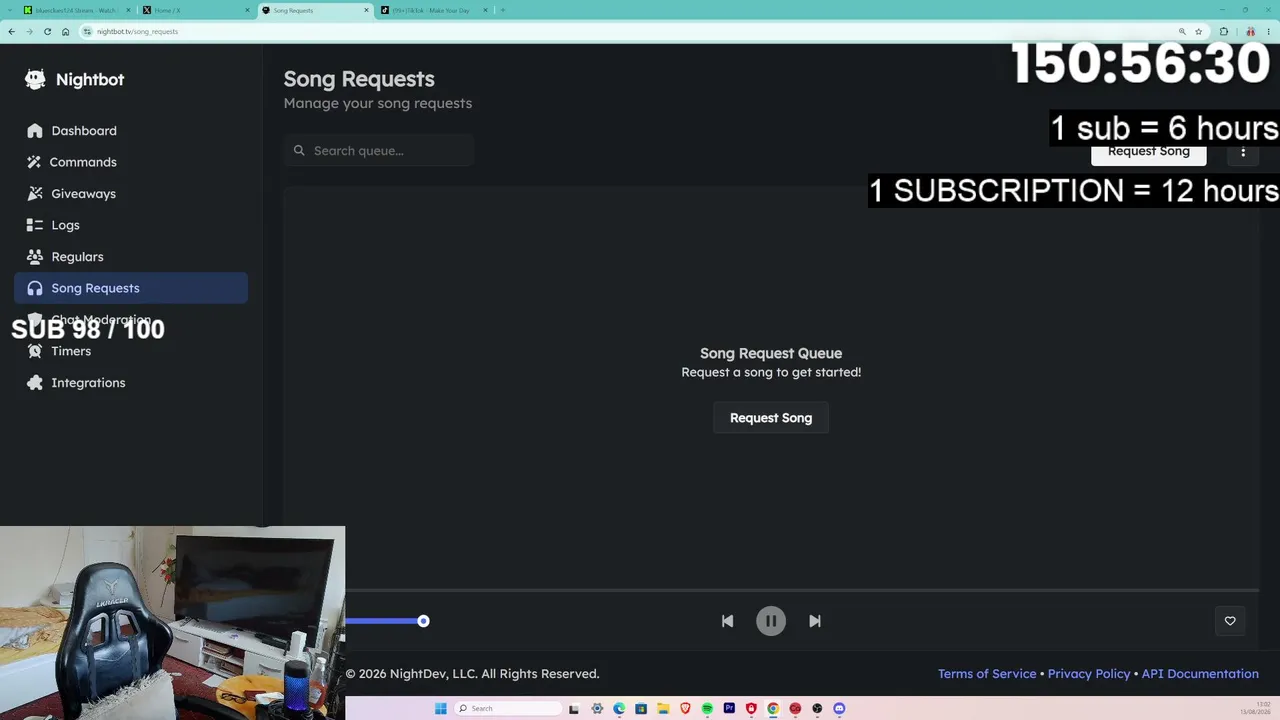1280x720 pixels.
Task: Switch to the TikTok Make Your Day tab
Action: click(432, 10)
